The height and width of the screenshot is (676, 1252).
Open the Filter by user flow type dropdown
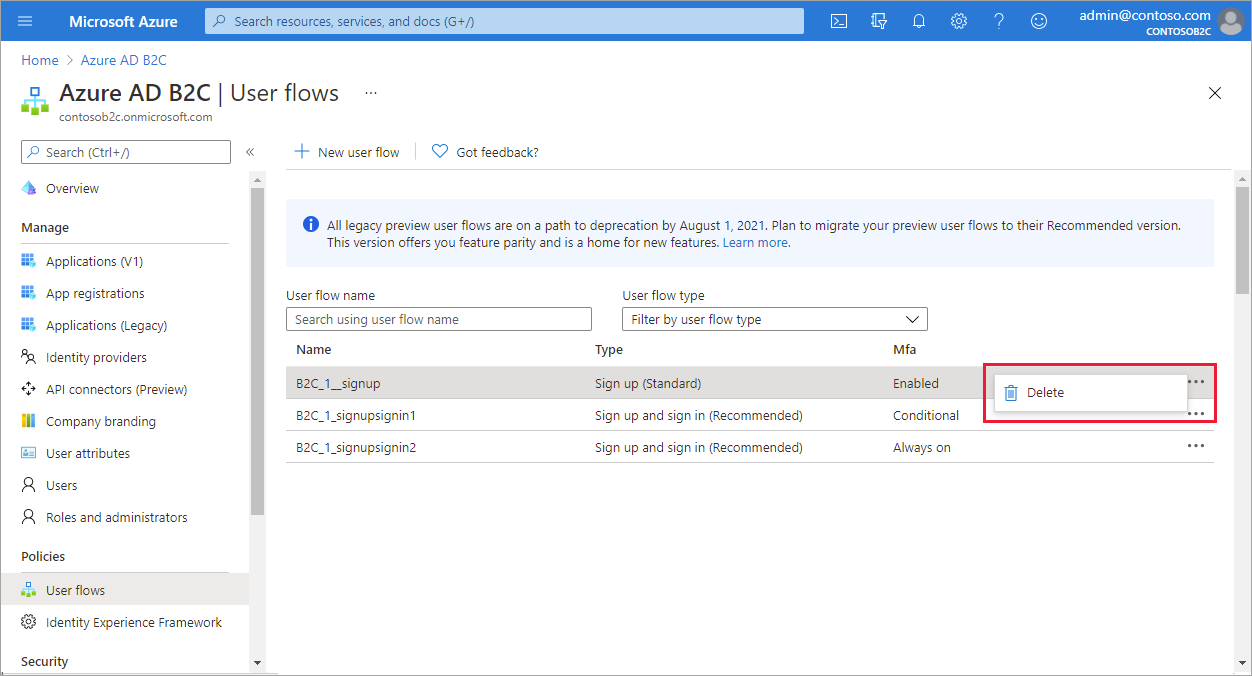coord(774,318)
